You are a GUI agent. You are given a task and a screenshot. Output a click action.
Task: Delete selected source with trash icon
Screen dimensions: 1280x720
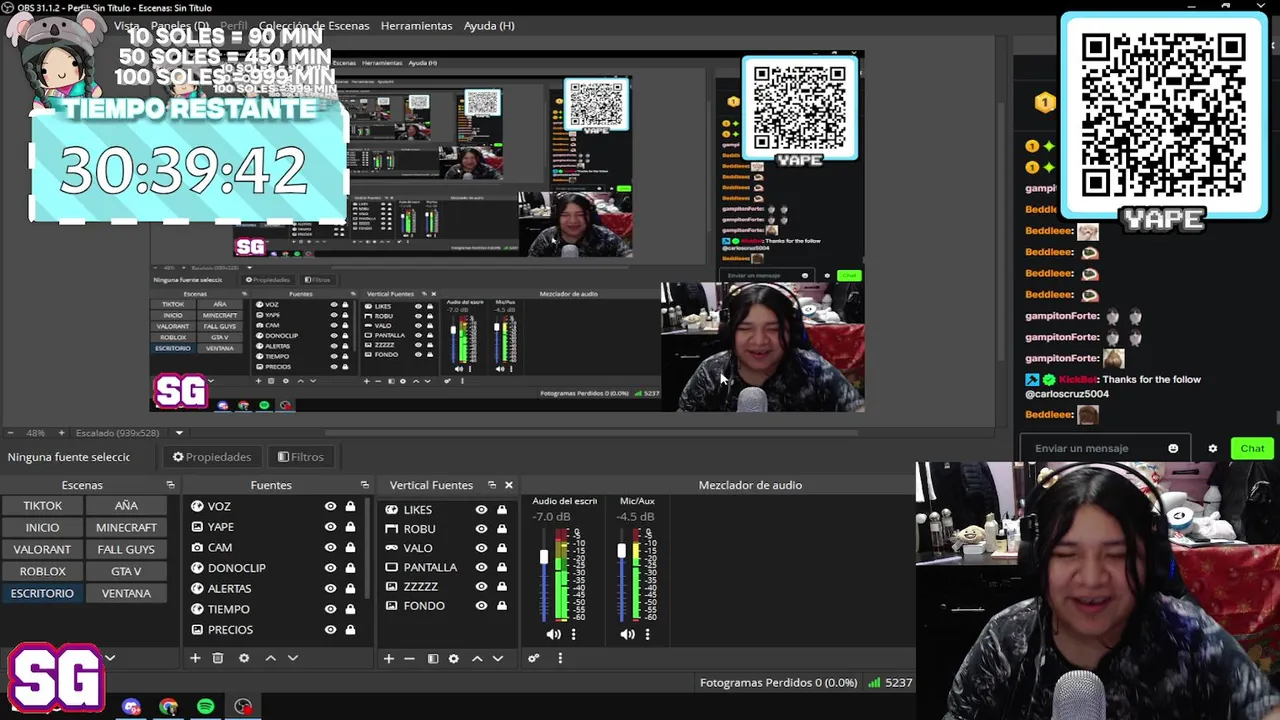point(218,658)
